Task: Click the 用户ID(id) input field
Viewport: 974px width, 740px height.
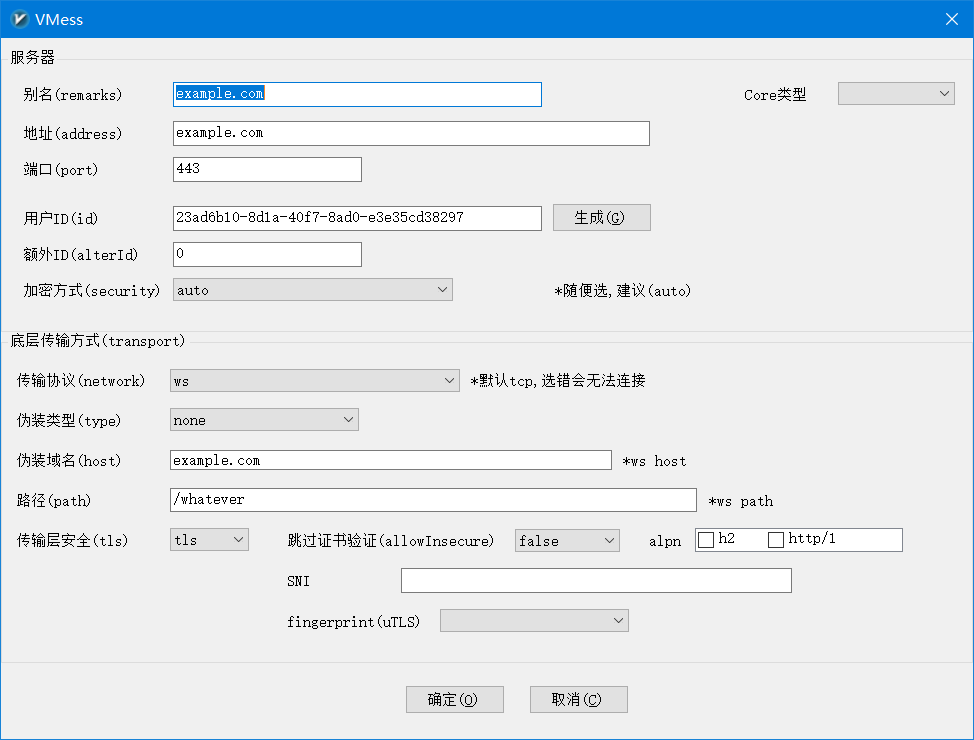Action: tap(356, 218)
